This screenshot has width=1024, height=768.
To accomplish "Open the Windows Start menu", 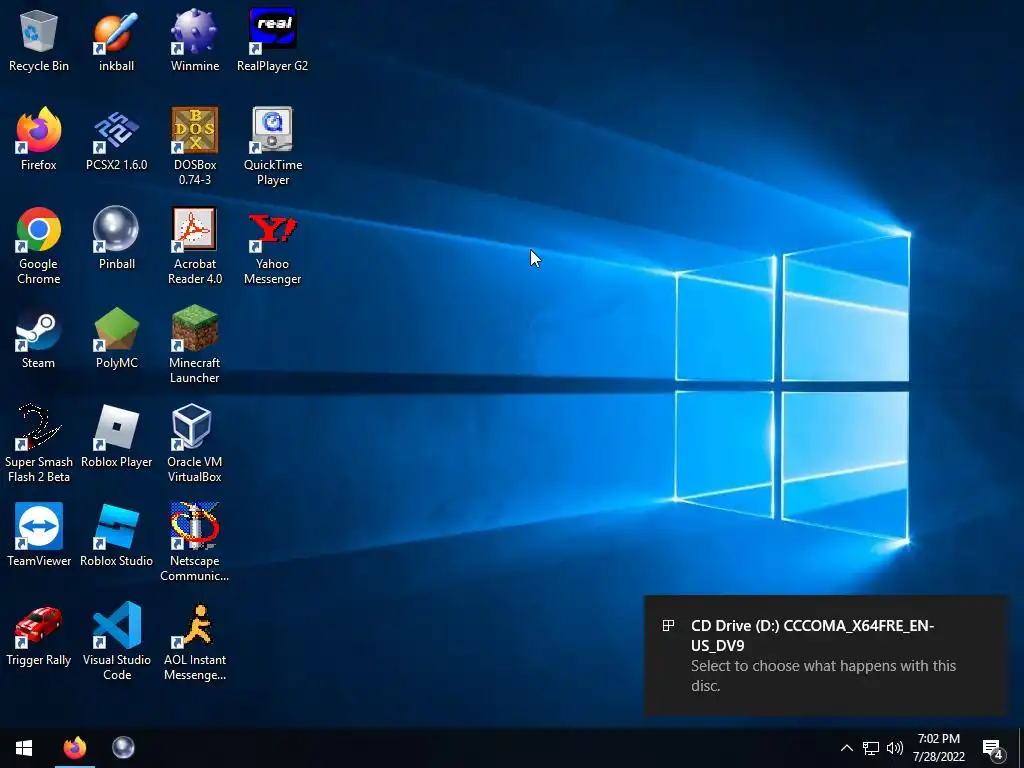I will point(24,748).
